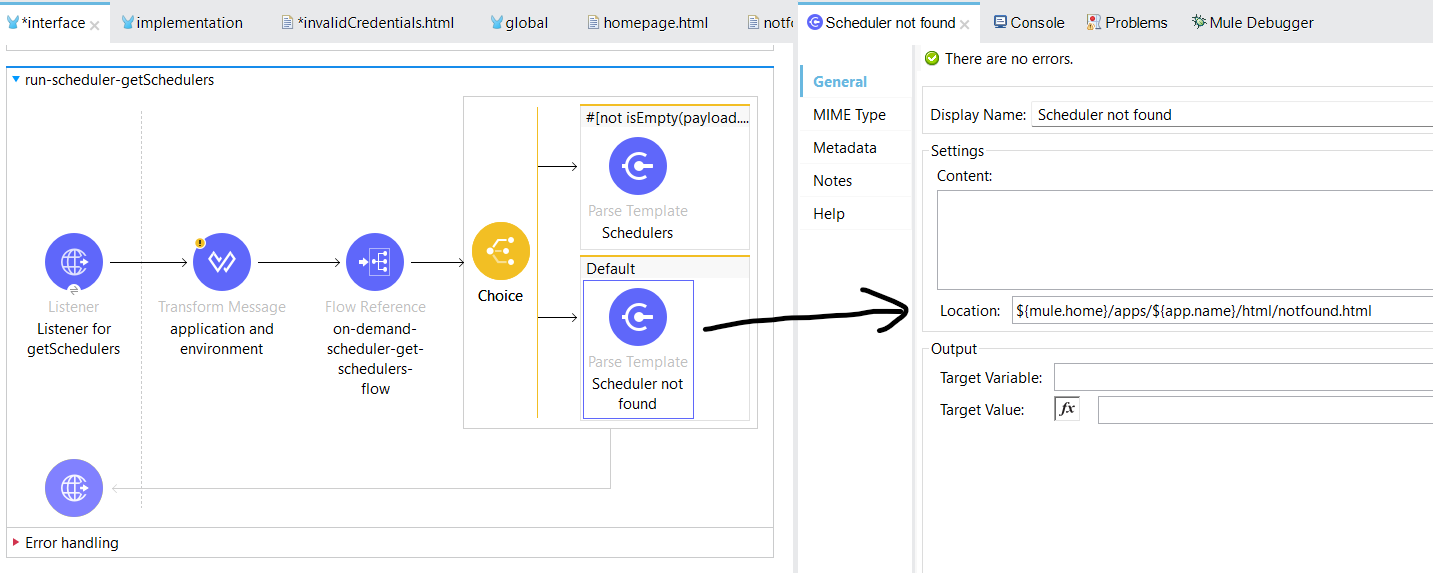
Task: Click the fx expression button for Target Value
Action: click(x=1067, y=409)
